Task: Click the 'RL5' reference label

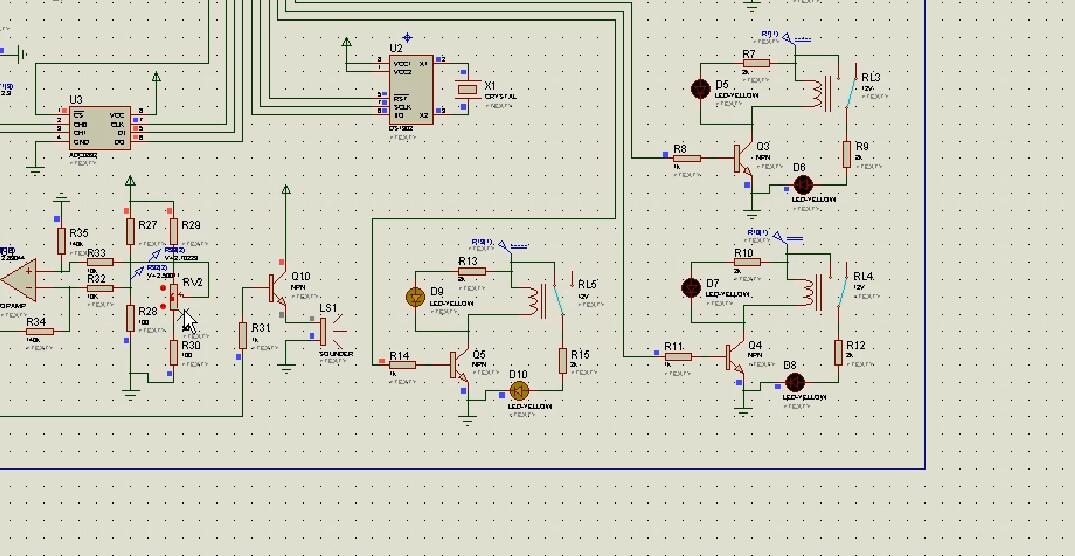Action: pos(588,284)
